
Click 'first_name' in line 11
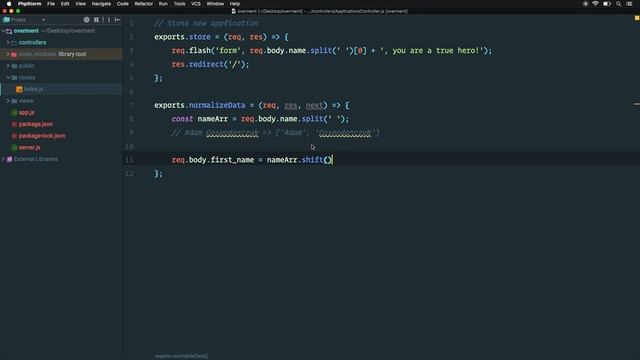233,160
